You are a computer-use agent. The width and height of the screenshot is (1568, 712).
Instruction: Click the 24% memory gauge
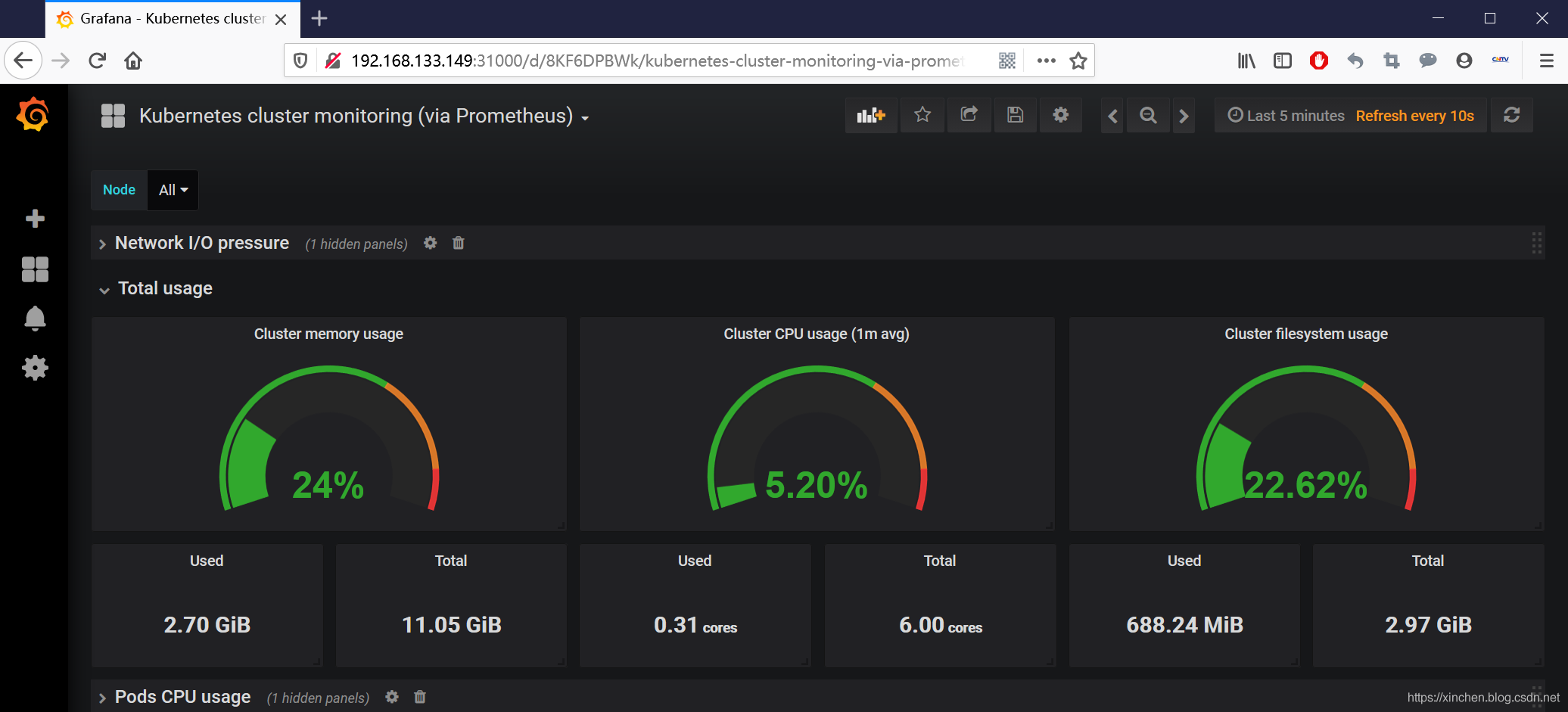[328, 439]
